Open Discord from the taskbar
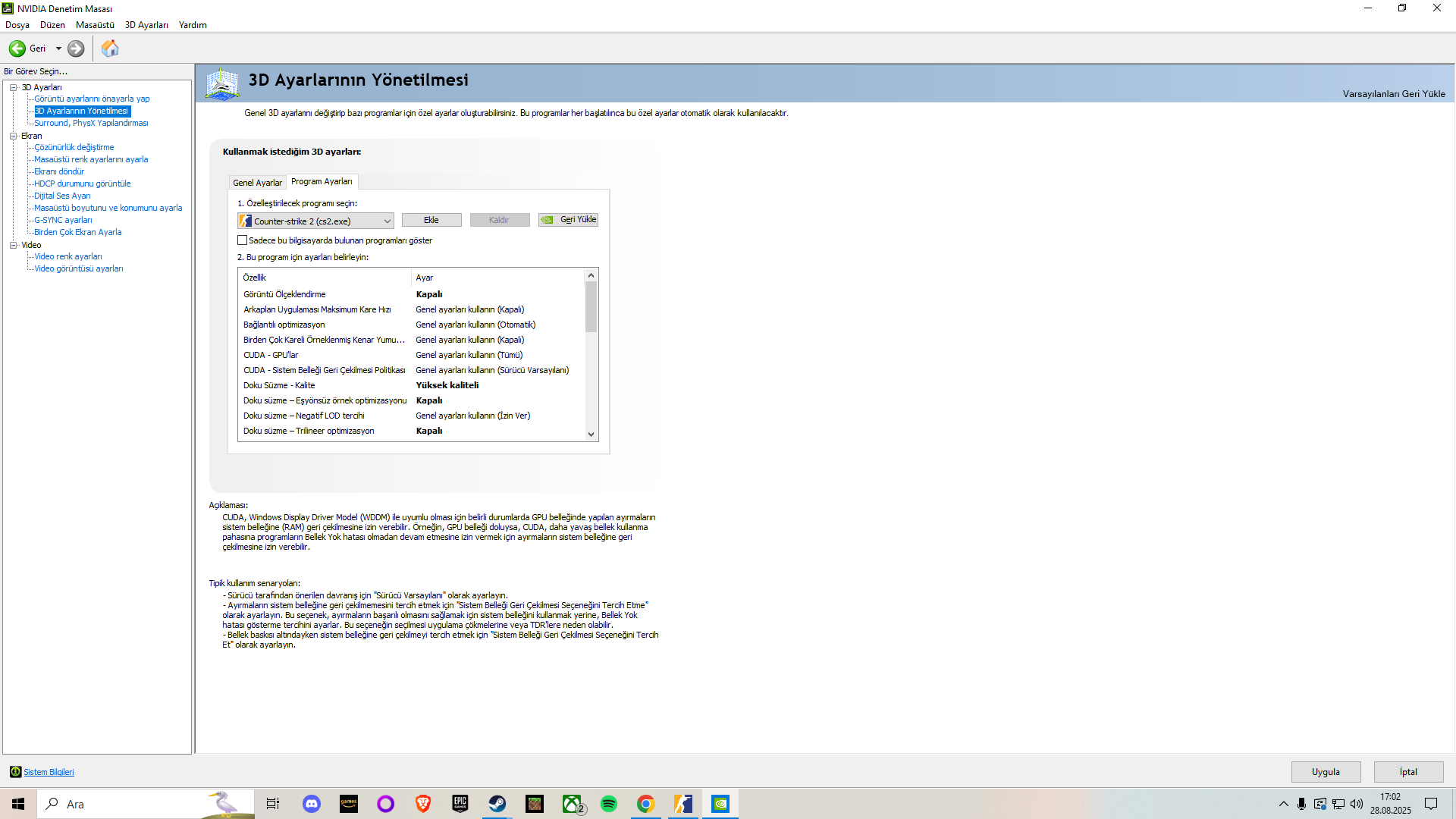The width and height of the screenshot is (1456, 819). pos(312,804)
